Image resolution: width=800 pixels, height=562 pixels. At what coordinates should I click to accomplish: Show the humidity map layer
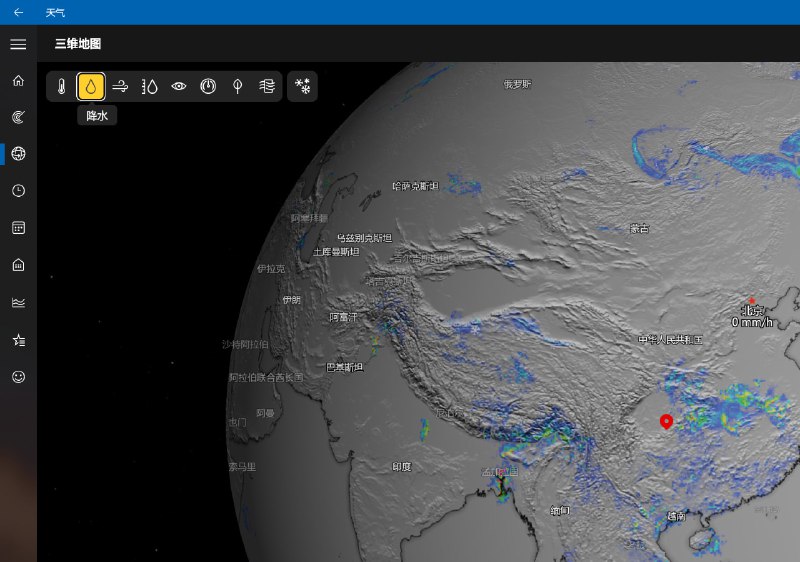150,87
